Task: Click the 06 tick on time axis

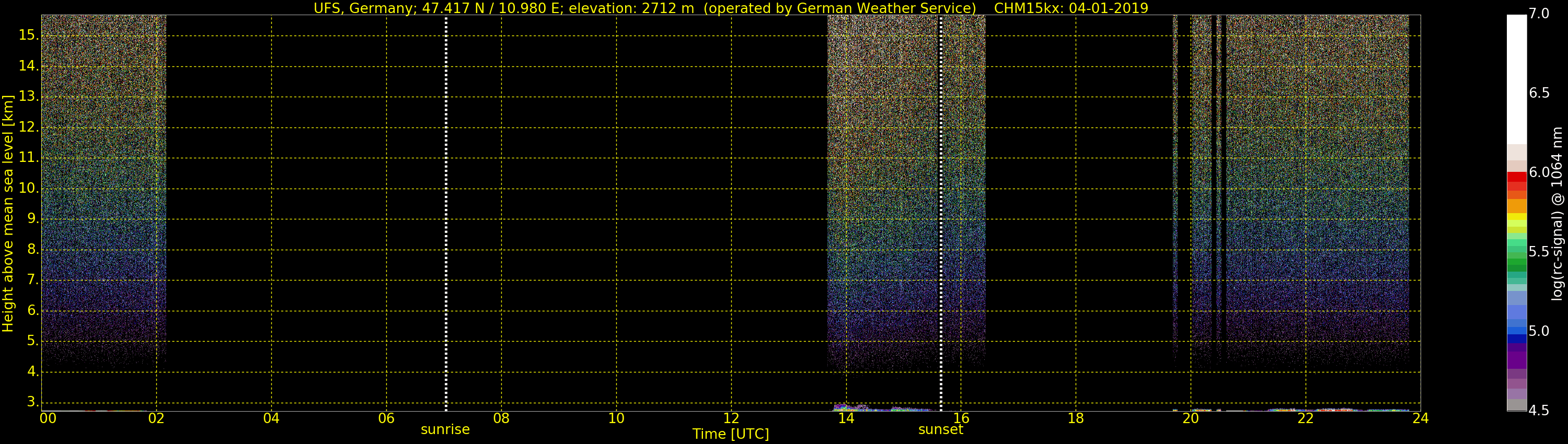Action: pos(387,418)
